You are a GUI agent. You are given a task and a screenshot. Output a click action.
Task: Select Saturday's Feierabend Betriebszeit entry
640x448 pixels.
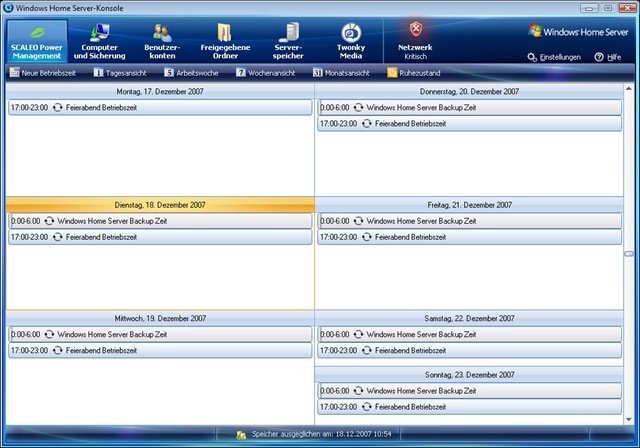pyautogui.click(x=469, y=350)
